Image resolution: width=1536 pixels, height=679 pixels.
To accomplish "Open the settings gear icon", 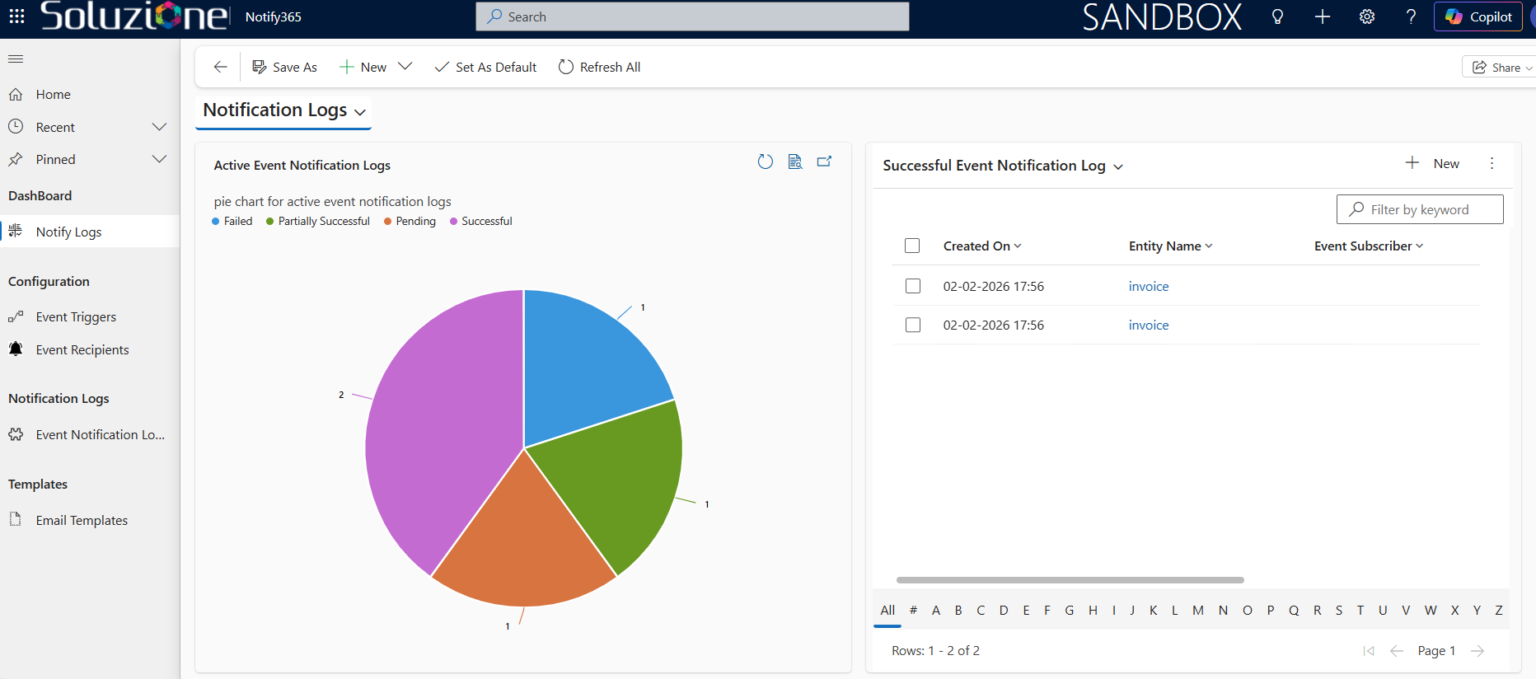I will tap(1367, 17).
